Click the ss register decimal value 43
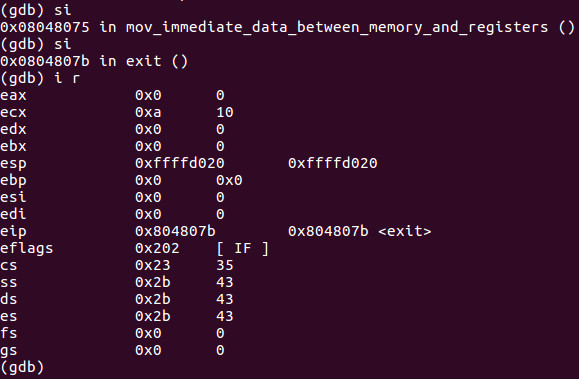Viewport: 579px width, 379px height. coord(225,282)
